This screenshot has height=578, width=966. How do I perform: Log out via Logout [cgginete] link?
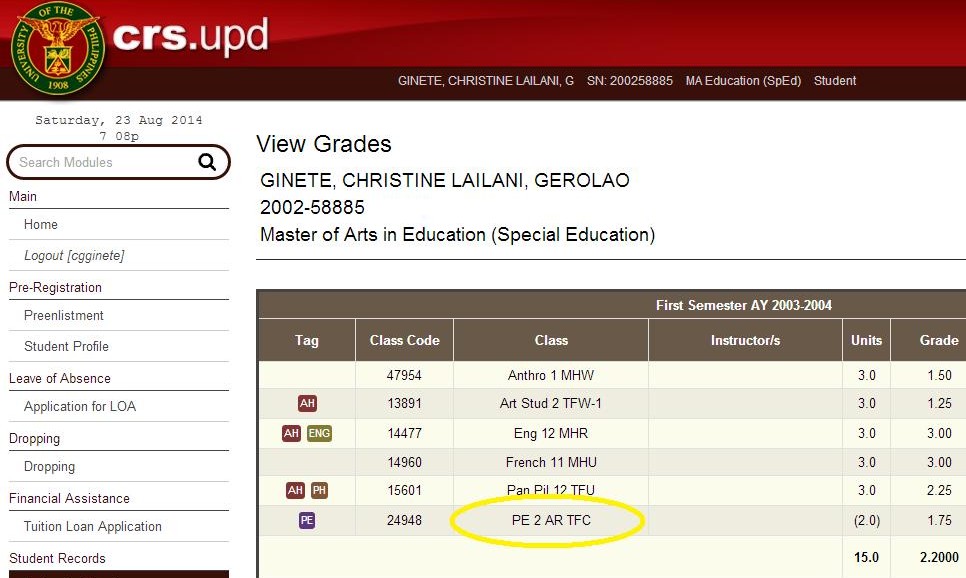(x=74, y=256)
